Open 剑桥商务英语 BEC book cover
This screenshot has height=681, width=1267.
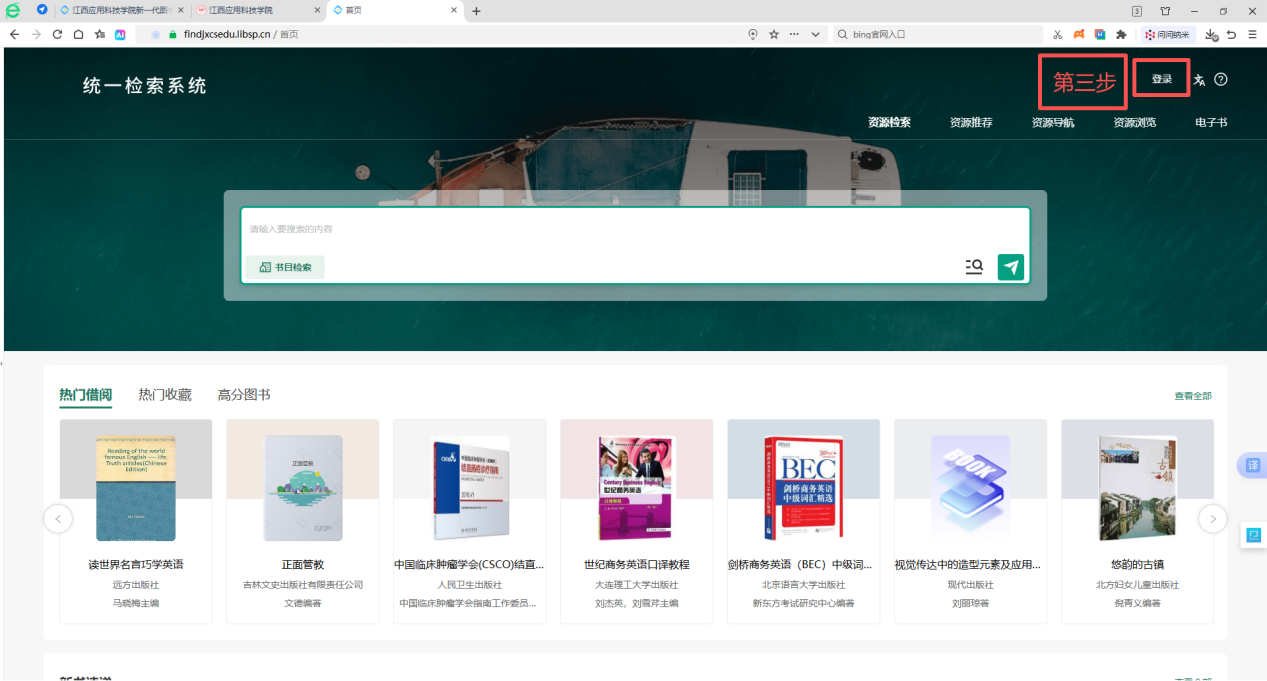803,488
